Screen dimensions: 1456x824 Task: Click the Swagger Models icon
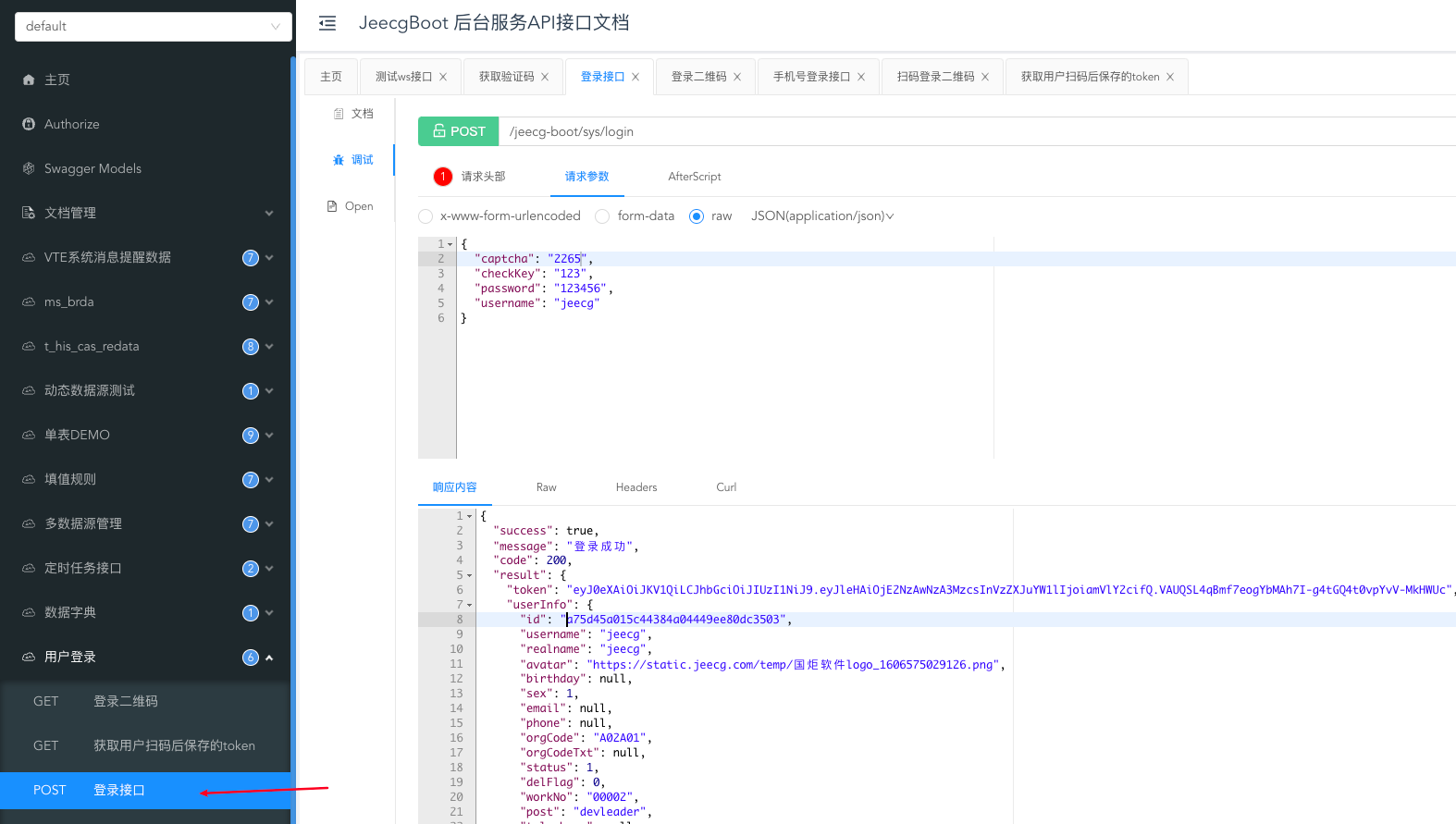click(x=29, y=168)
